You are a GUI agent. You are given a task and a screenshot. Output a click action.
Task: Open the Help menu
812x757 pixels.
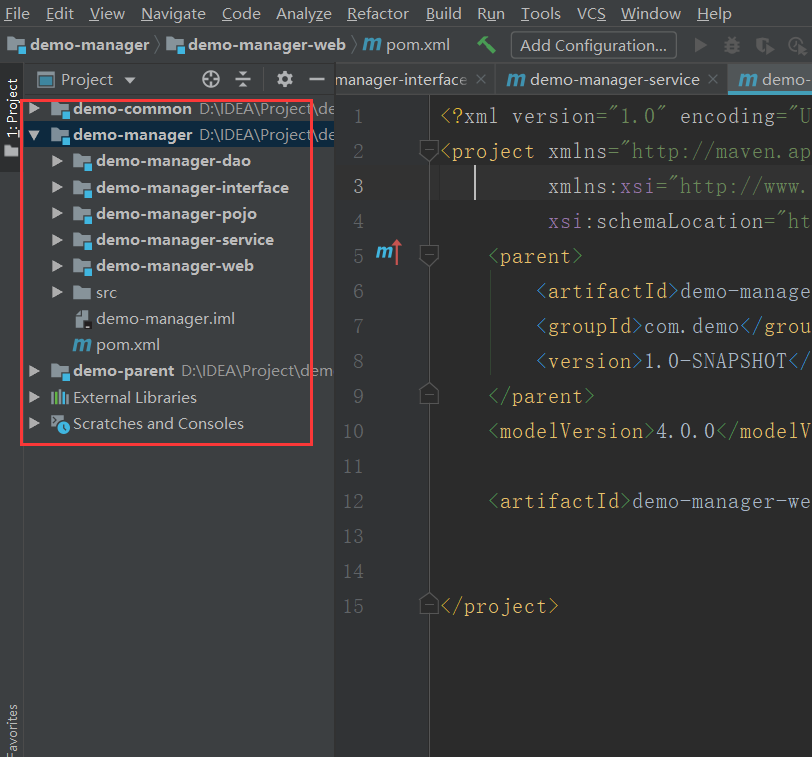coord(714,13)
